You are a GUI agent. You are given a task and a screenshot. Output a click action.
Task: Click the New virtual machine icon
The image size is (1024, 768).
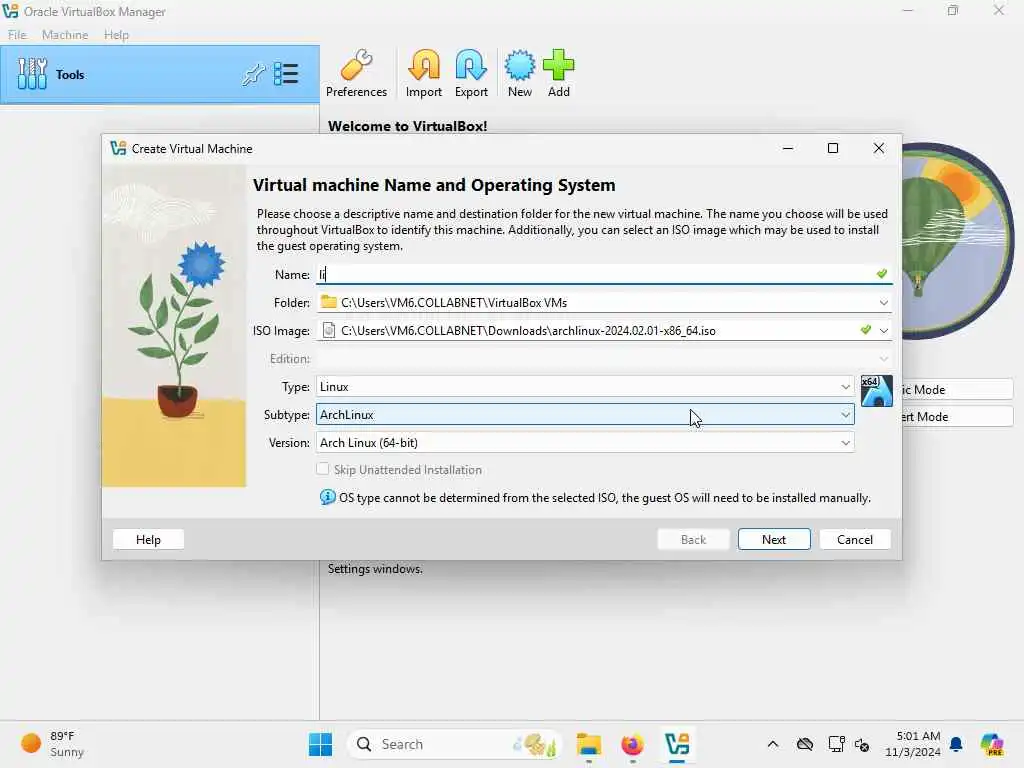coord(520,74)
